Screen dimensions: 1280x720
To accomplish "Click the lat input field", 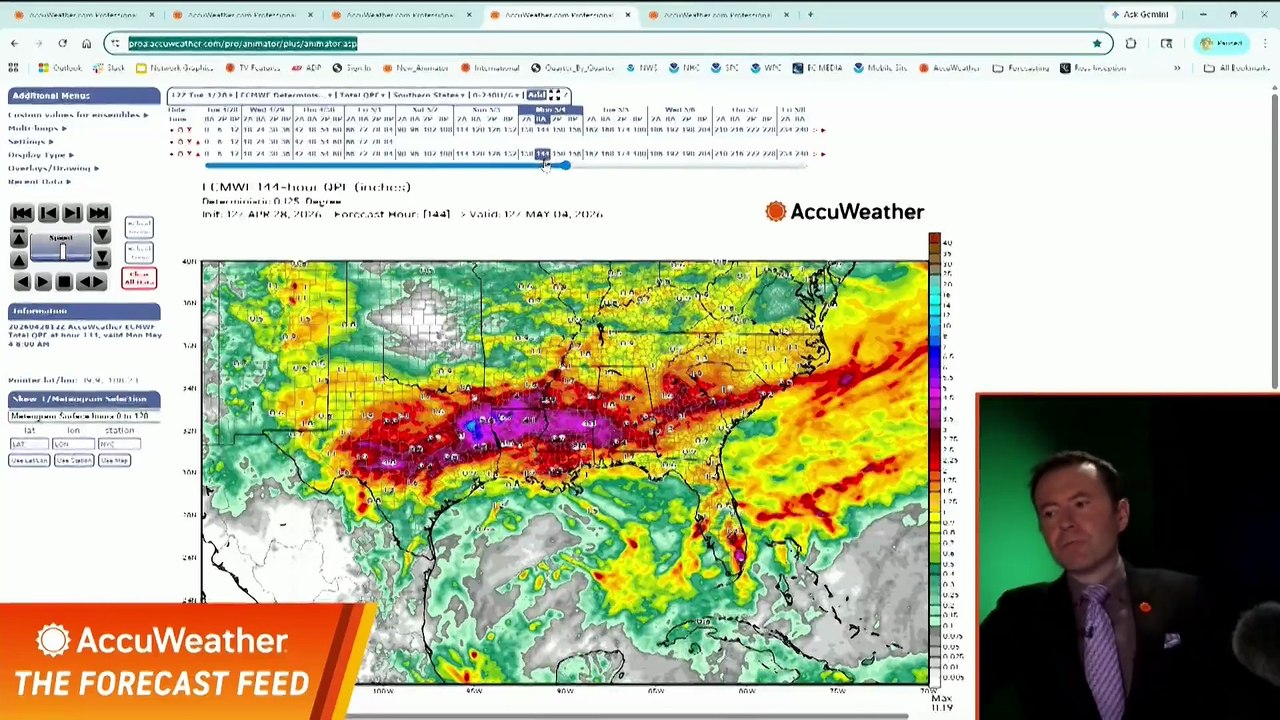I will pyautogui.click(x=29, y=444).
